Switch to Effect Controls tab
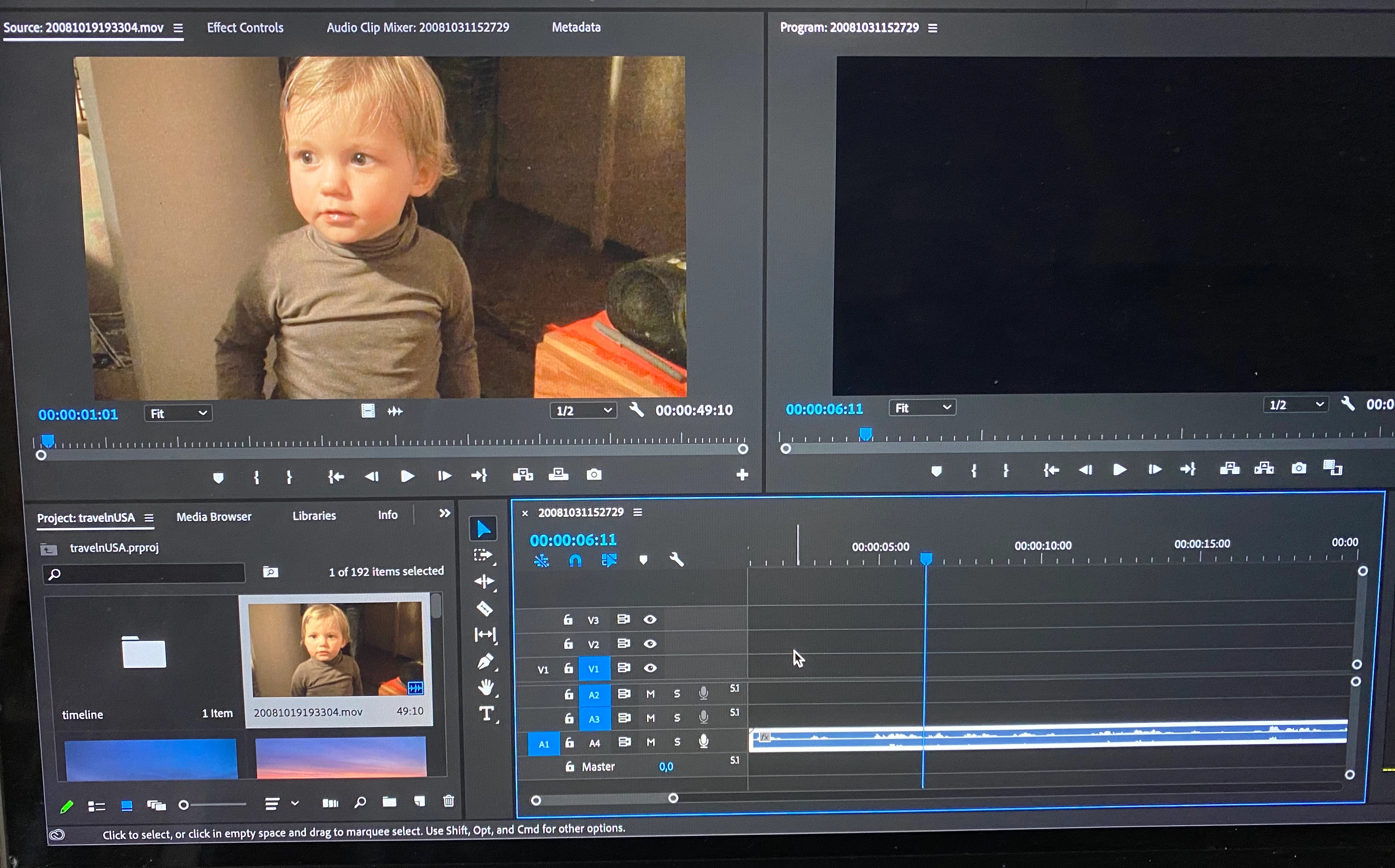This screenshot has width=1395, height=868. pyautogui.click(x=245, y=28)
